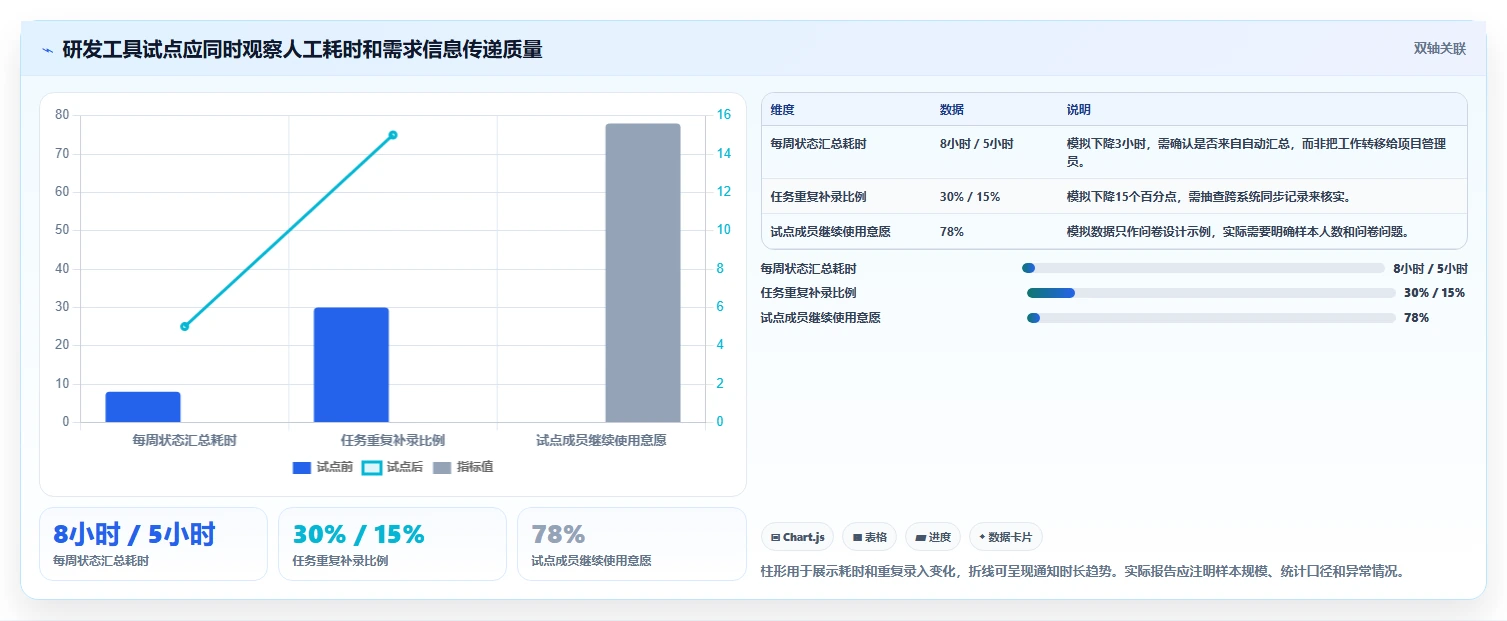Select table cell 78%

click(x=952, y=232)
